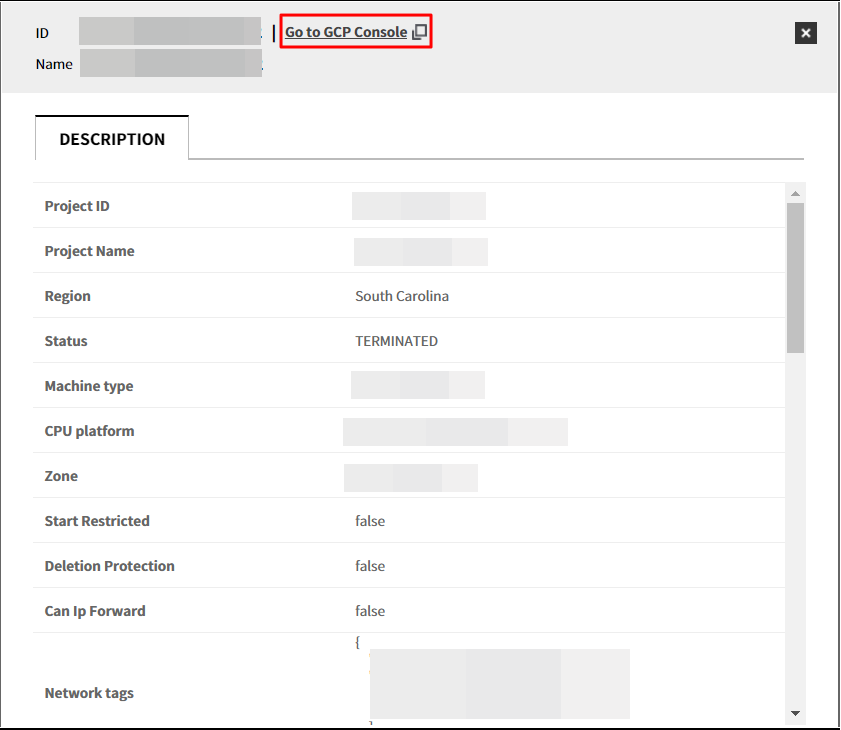Click the Project Name row label
The height and width of the screenshot is (730, 841).
pyautogui.click(x=89, y=251)
